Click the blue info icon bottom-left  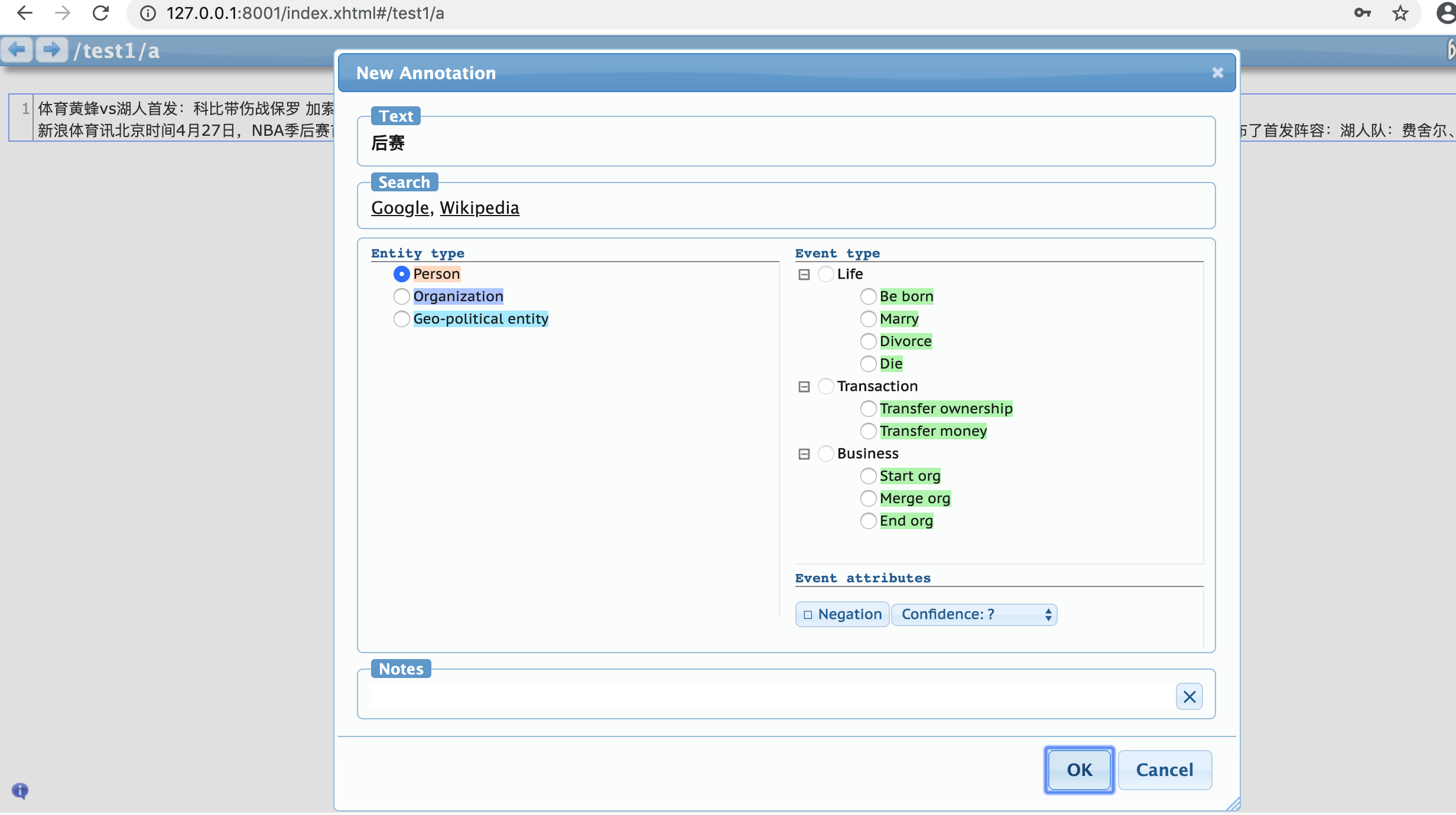pyautogui.click(x=20, y=790)
